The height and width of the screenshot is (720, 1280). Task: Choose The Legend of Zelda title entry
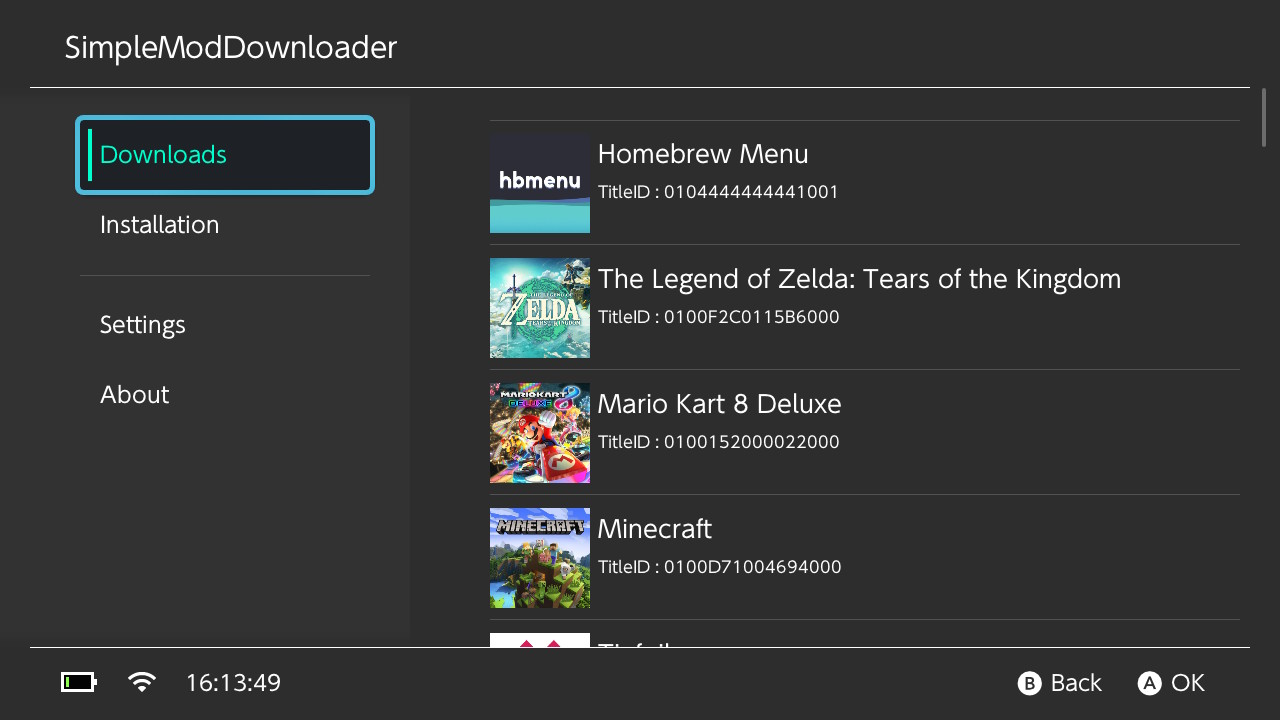click(x=859, y=279)
